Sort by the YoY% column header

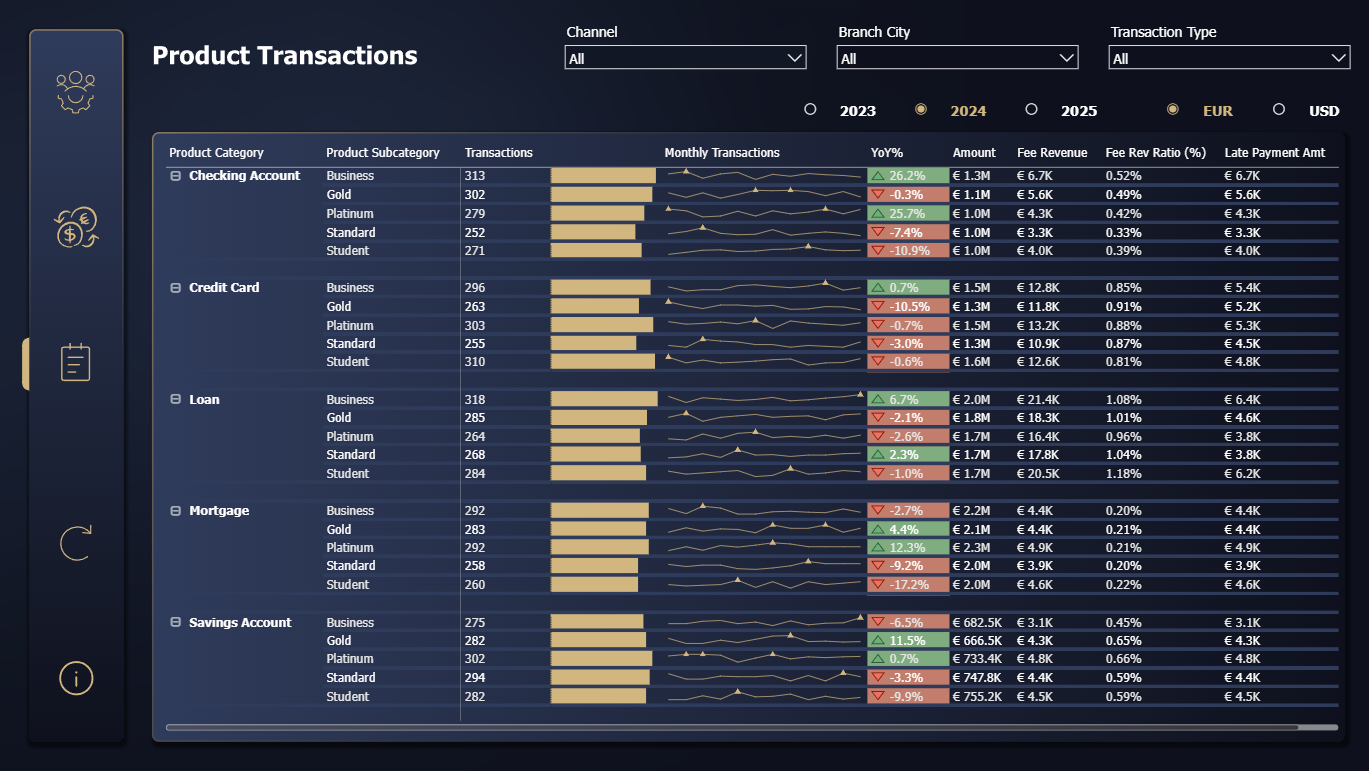[x=887, y=153]
